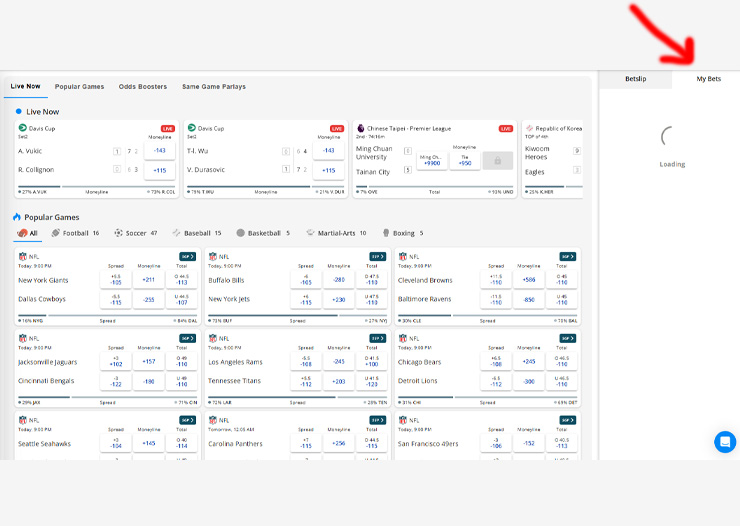The height and width of the screenshot is (526, 740).
Task: Open the blue live chat bubble
Action: click(725, 442)
